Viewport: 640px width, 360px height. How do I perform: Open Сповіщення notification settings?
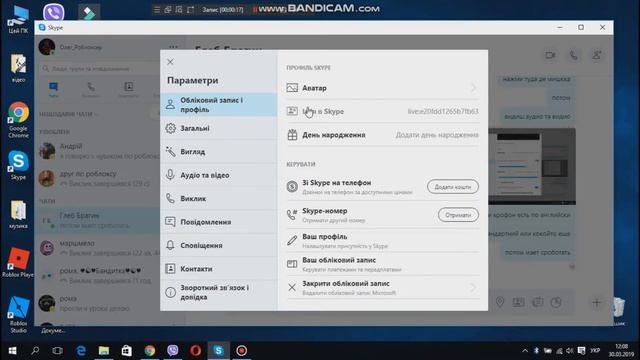(x=219, y=245)
